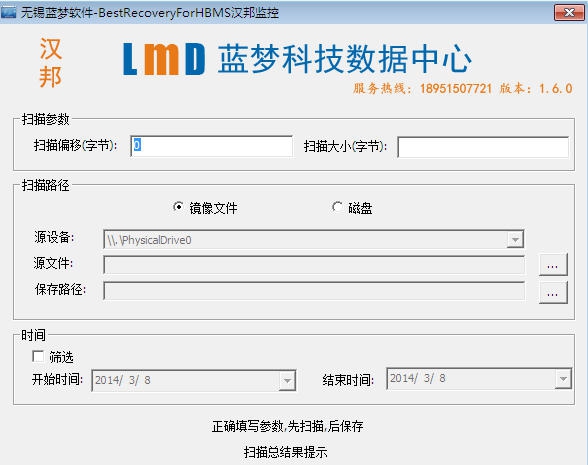
Task: Browse for the 保存路径 with the ... button
Action: pyautogui.click(x=553, y=293)
